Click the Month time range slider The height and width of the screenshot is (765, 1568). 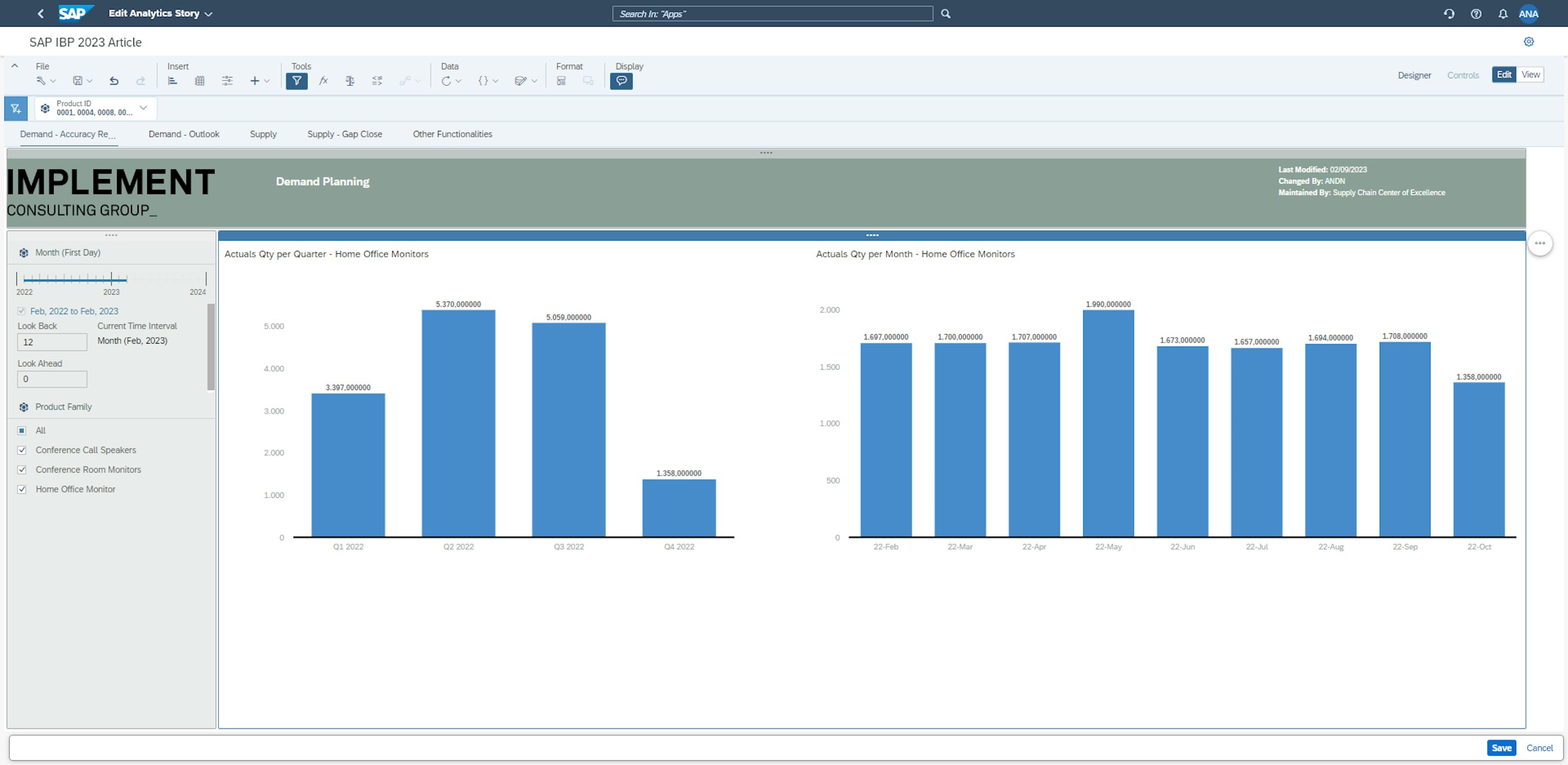75,279
